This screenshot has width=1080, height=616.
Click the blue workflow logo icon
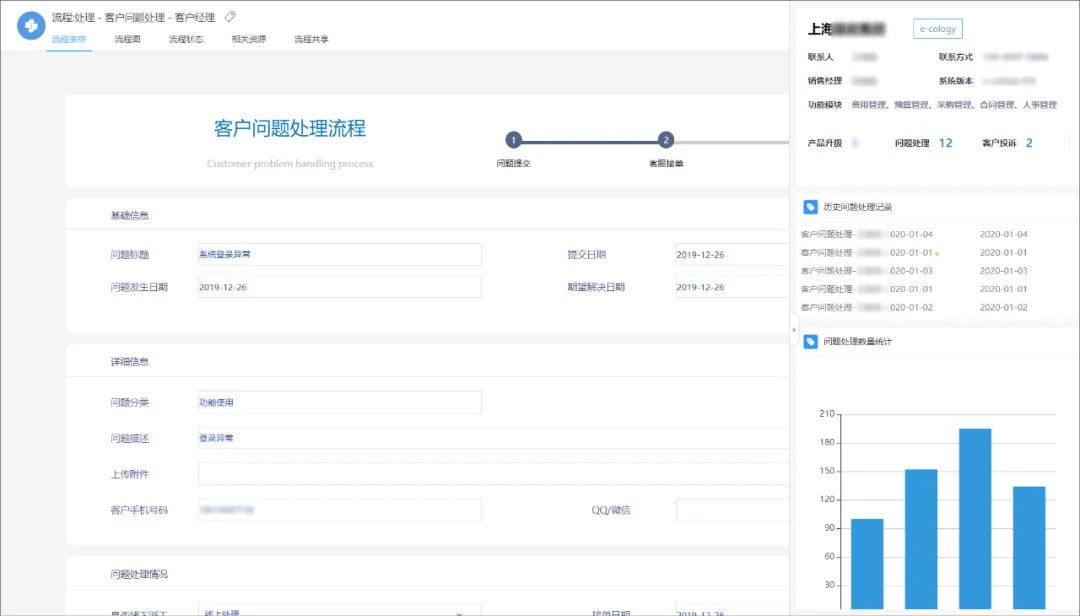(31, 26)
